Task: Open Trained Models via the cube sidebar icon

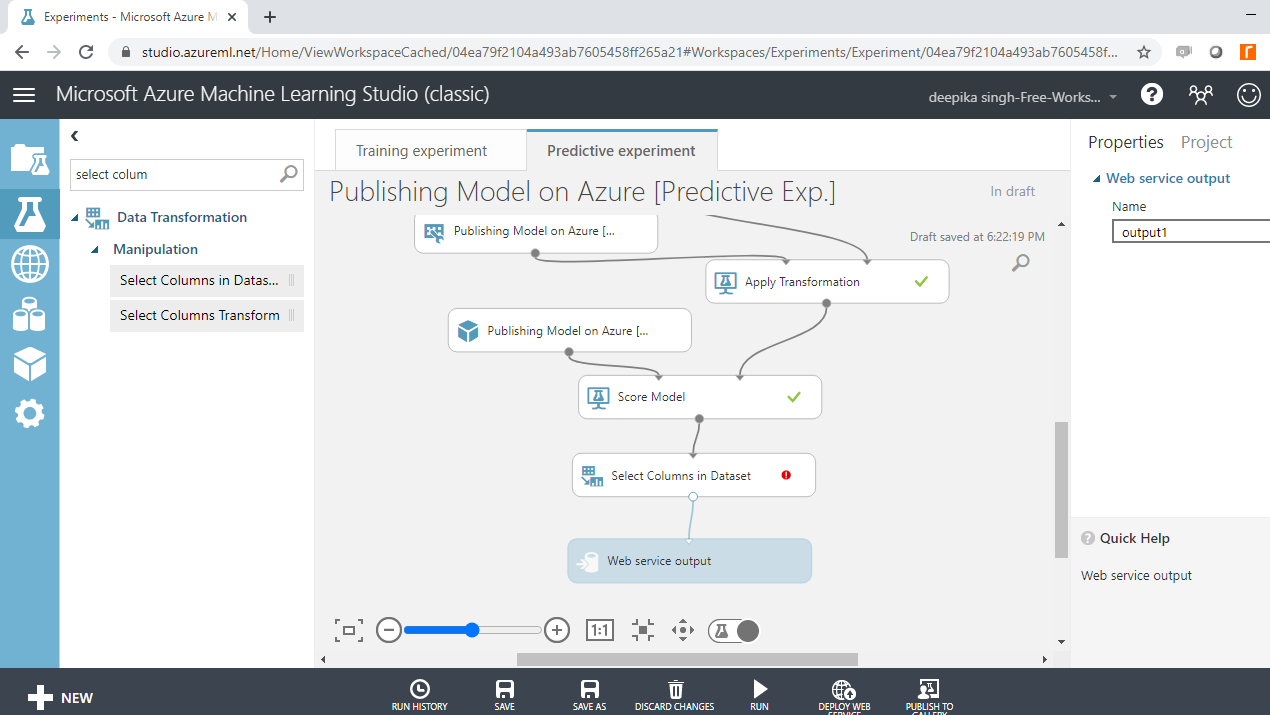Action: tap(29, 364)
